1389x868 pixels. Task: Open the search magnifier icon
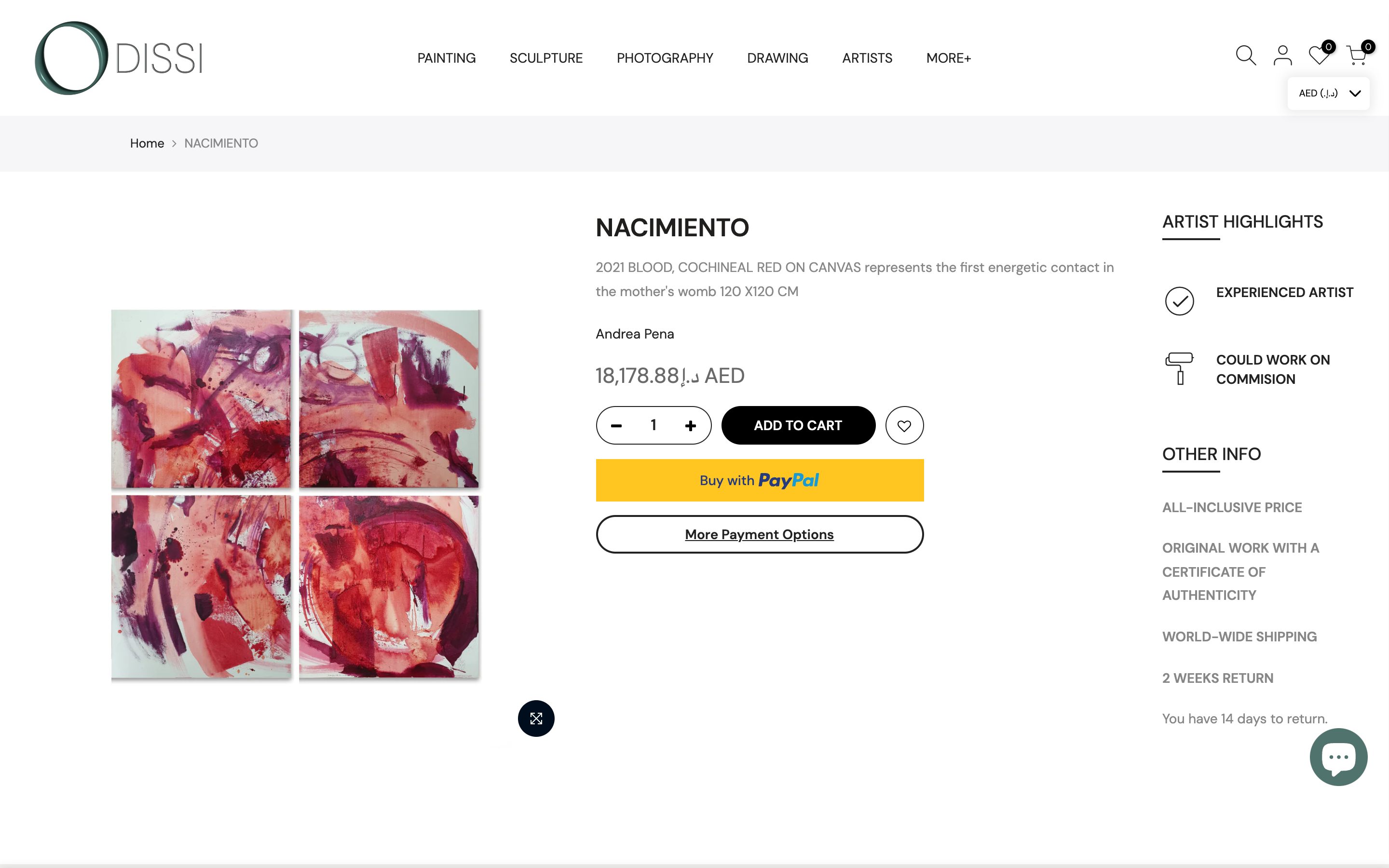tap(1245, 56)
